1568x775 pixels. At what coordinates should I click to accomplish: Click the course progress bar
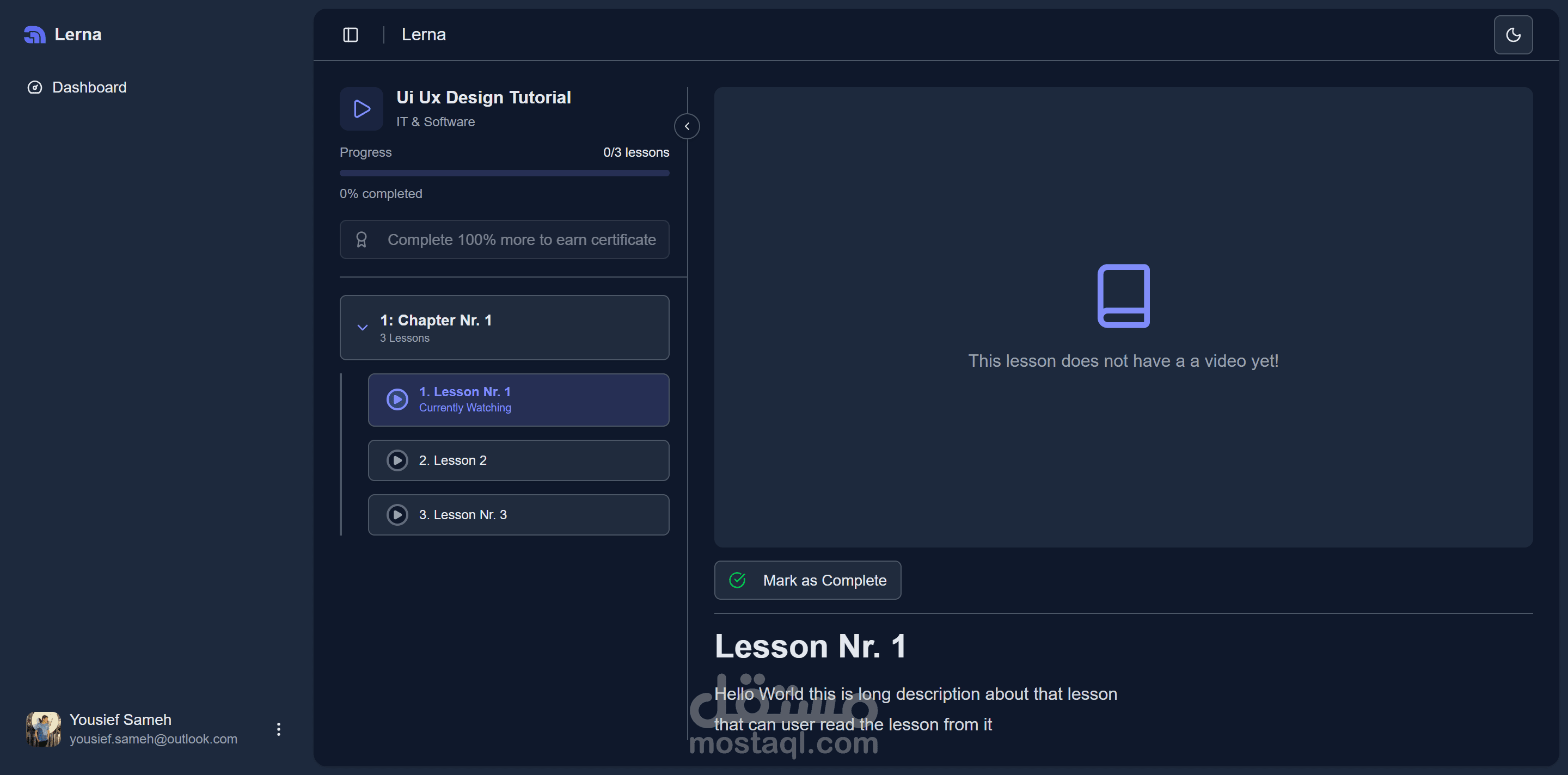[x=504, y=174]
